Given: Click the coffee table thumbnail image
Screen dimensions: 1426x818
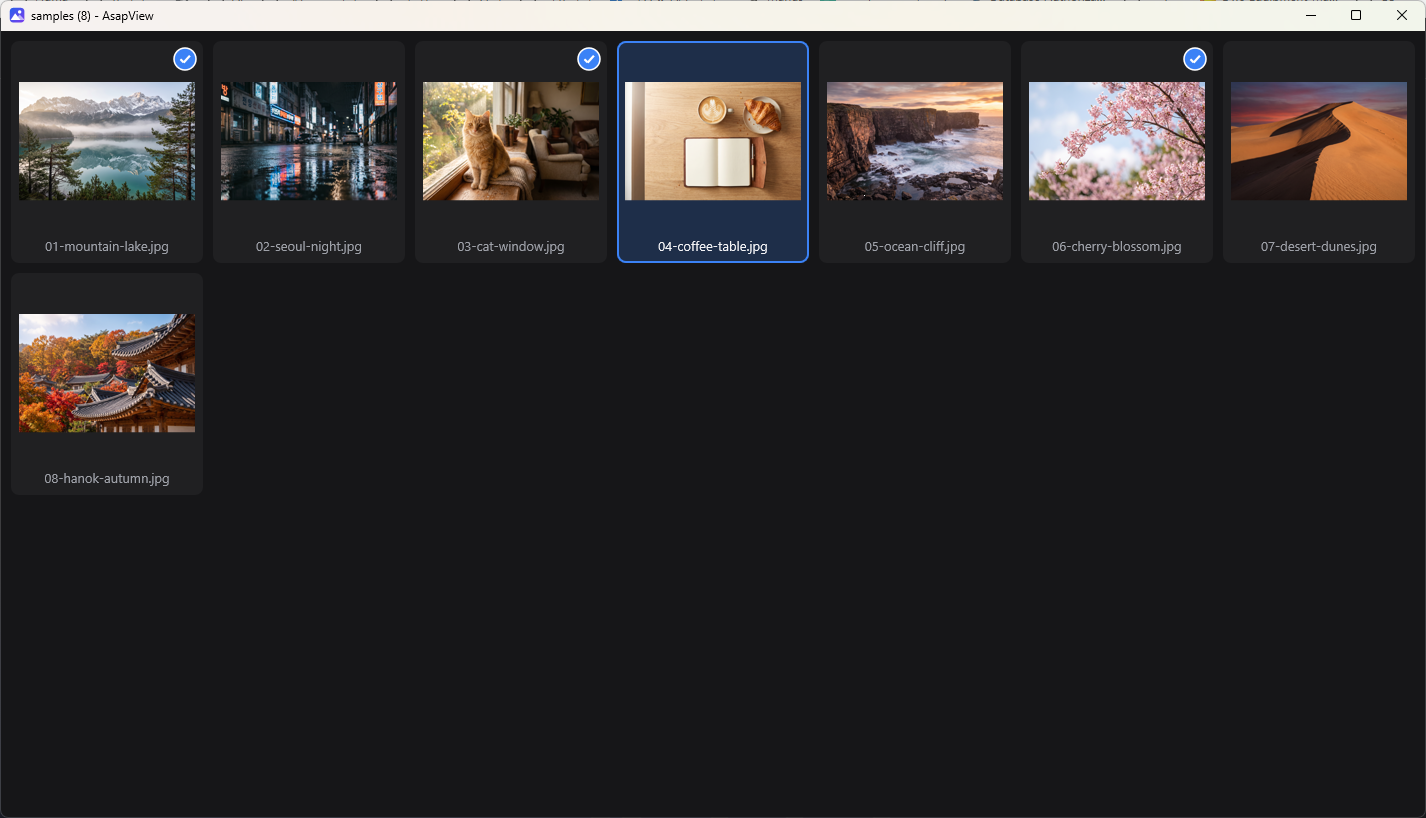Looking at the screenshot, I should [x=713, y=141].
